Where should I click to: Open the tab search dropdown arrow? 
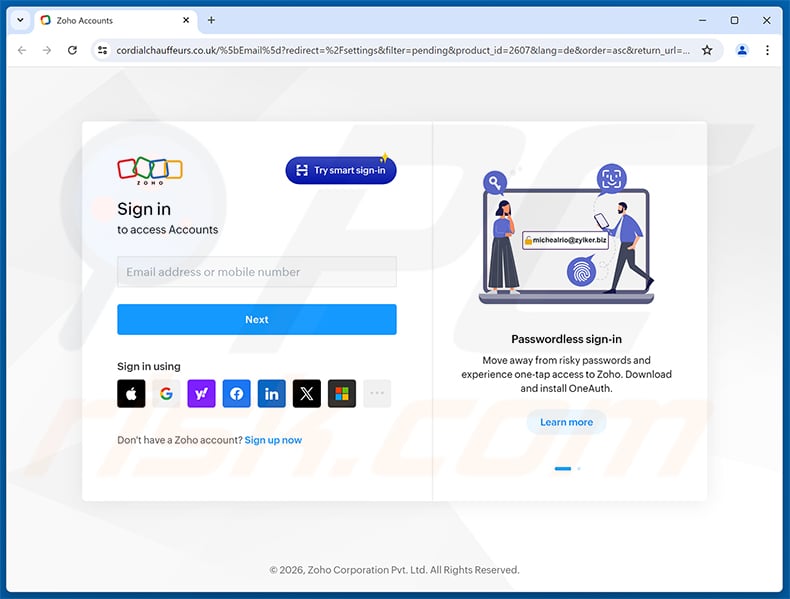(x=20, y=20)
